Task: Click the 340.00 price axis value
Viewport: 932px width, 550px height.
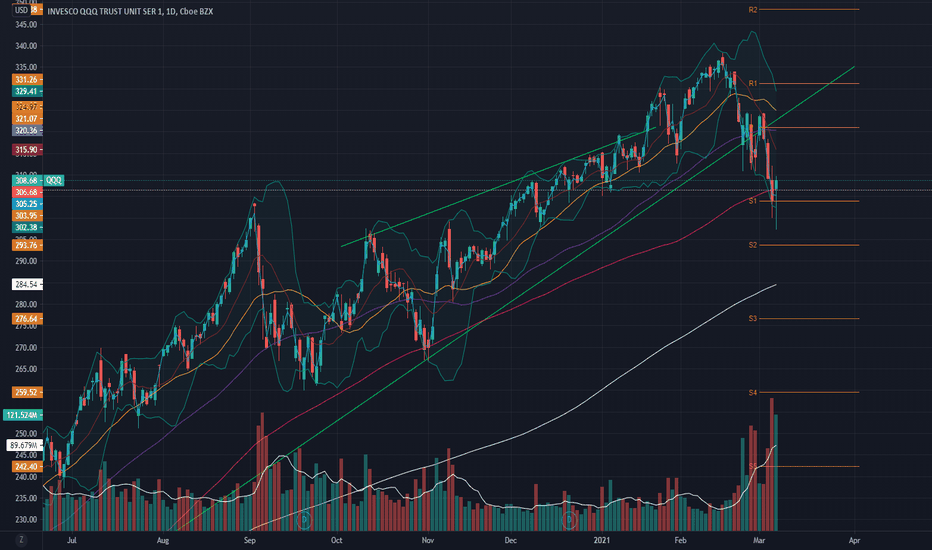Action: [x=26, y=46]
